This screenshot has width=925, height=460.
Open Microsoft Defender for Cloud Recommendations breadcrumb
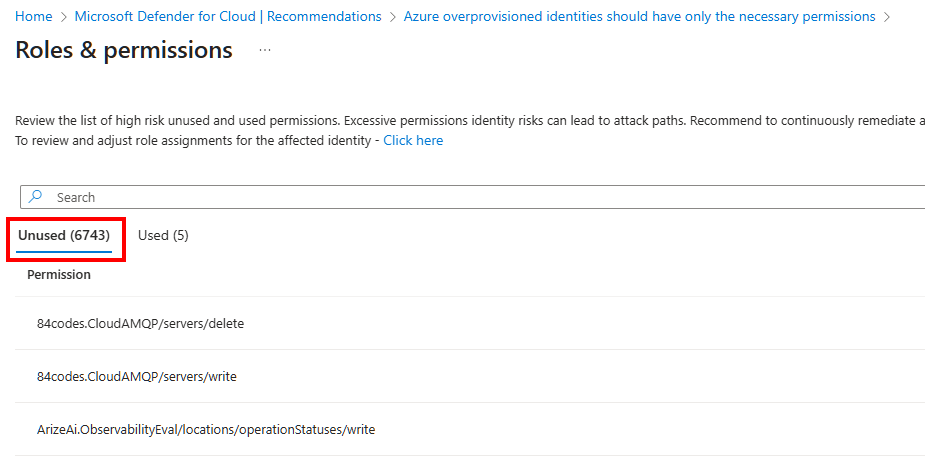pos(228,17)
